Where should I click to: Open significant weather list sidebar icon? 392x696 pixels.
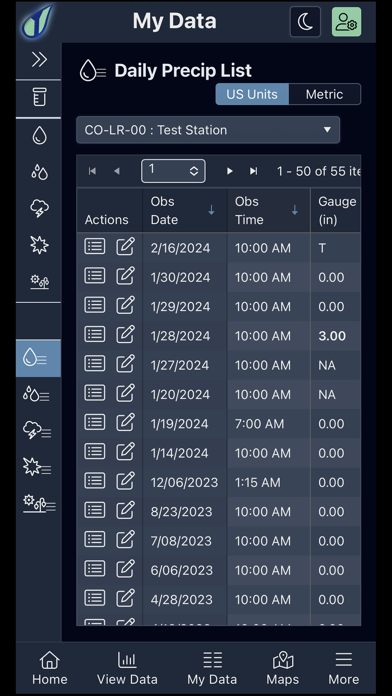[37, 467]
